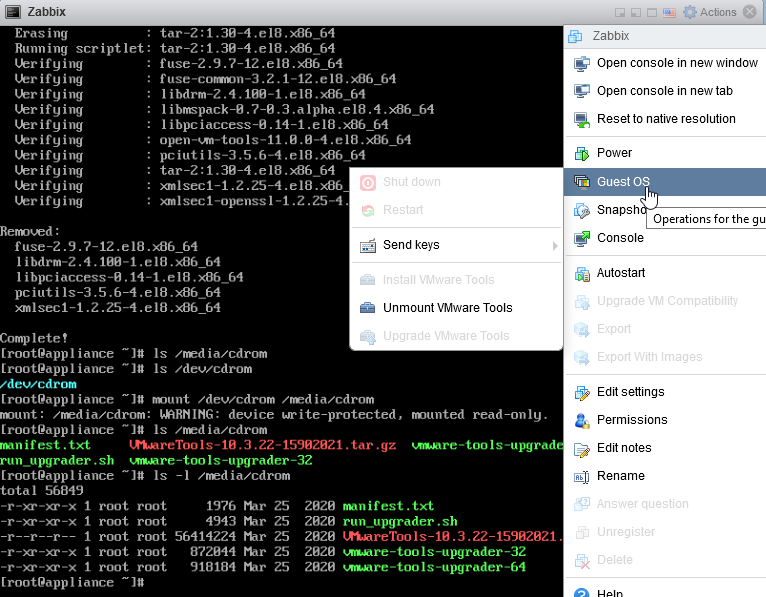Click the /dev/cdrom cyan output line

[x=38, y=384]
